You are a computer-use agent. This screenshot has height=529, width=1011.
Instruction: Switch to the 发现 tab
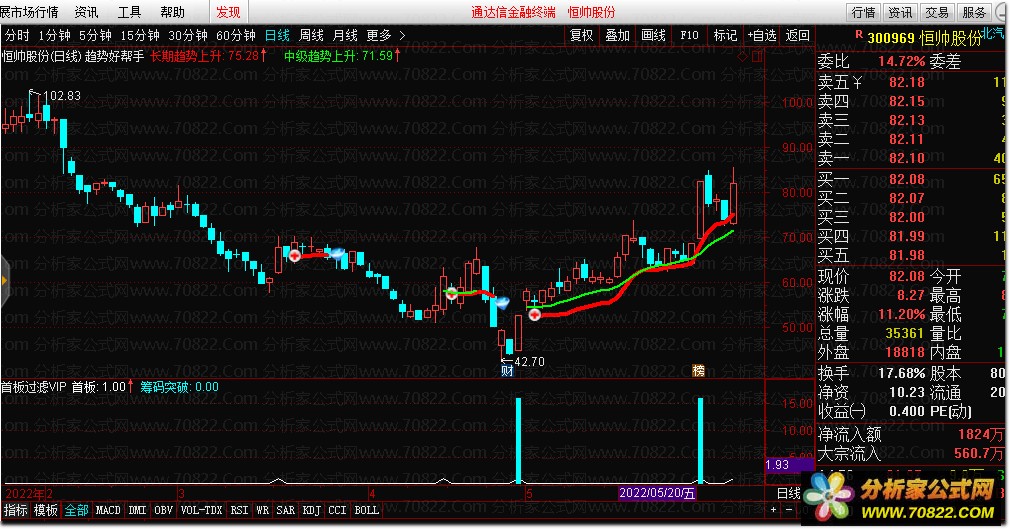[228, 12]
